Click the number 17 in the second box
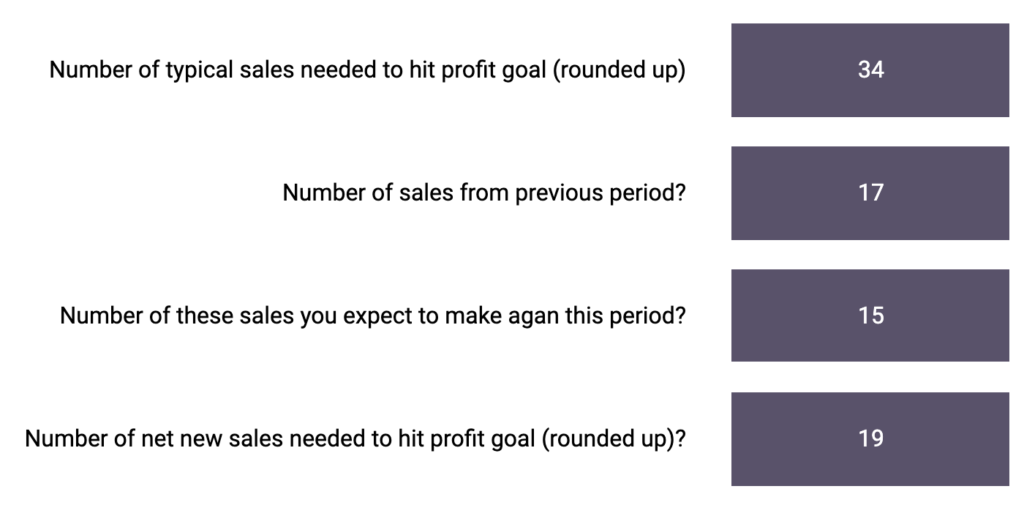 pyautogui.click(x=871, y=193)
